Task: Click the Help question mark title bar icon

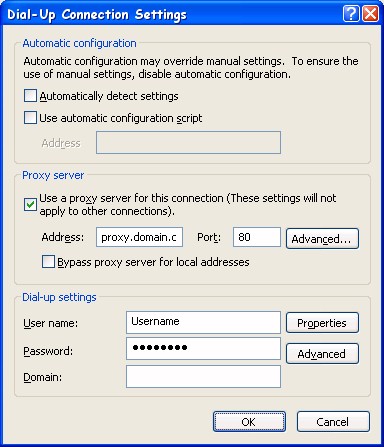Action: coord(351,14)
